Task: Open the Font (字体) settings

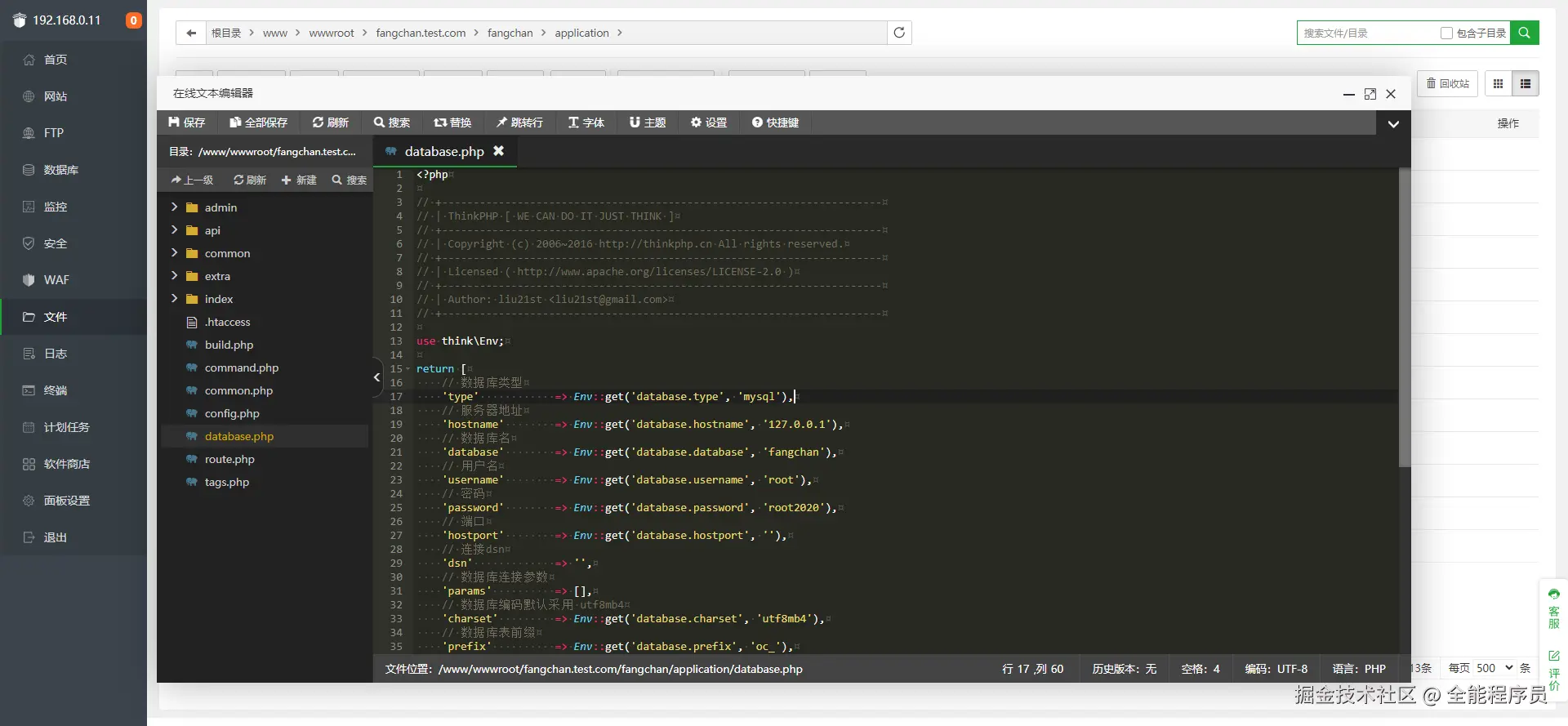Action: point(586,122)
